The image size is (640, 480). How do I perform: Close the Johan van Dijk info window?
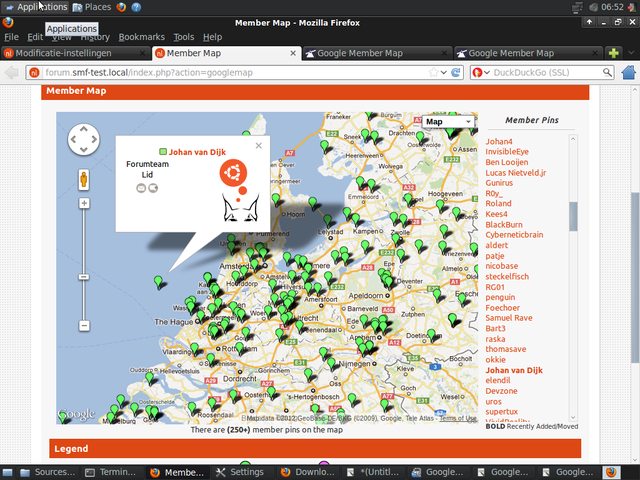[x=259, y=146]
